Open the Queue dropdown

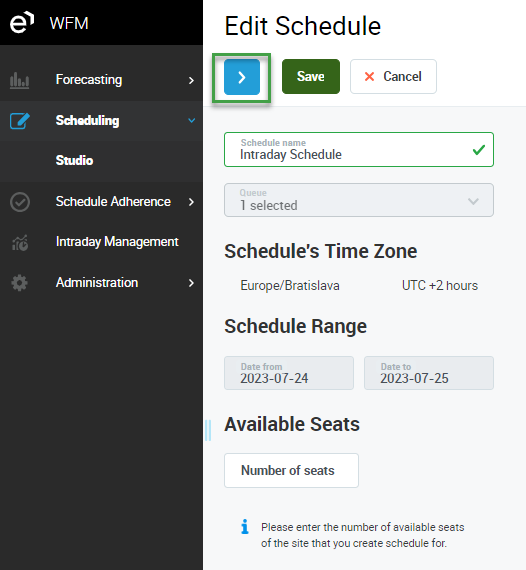[359, 200]
